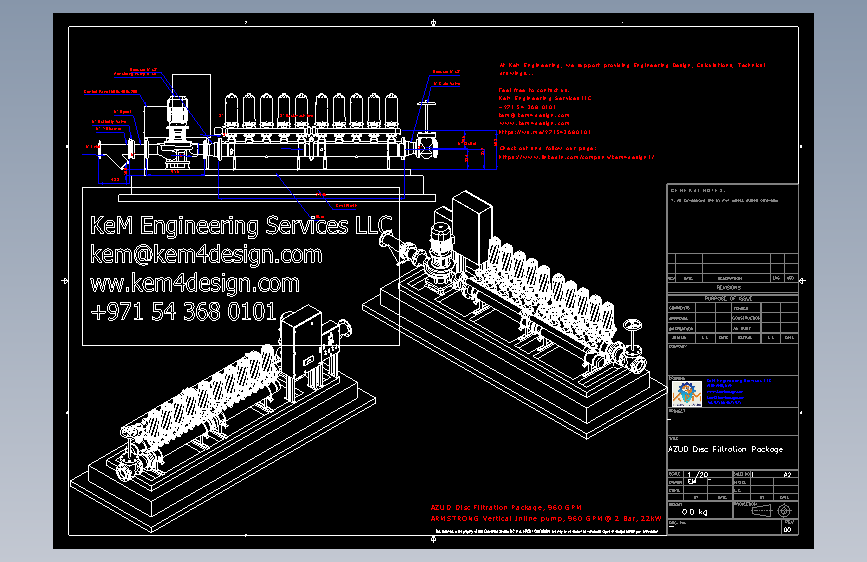Viewport: 867px width, 562px height.
Task: Click the red 'kem@kem4design.com' email line
Action: [534, 115]
